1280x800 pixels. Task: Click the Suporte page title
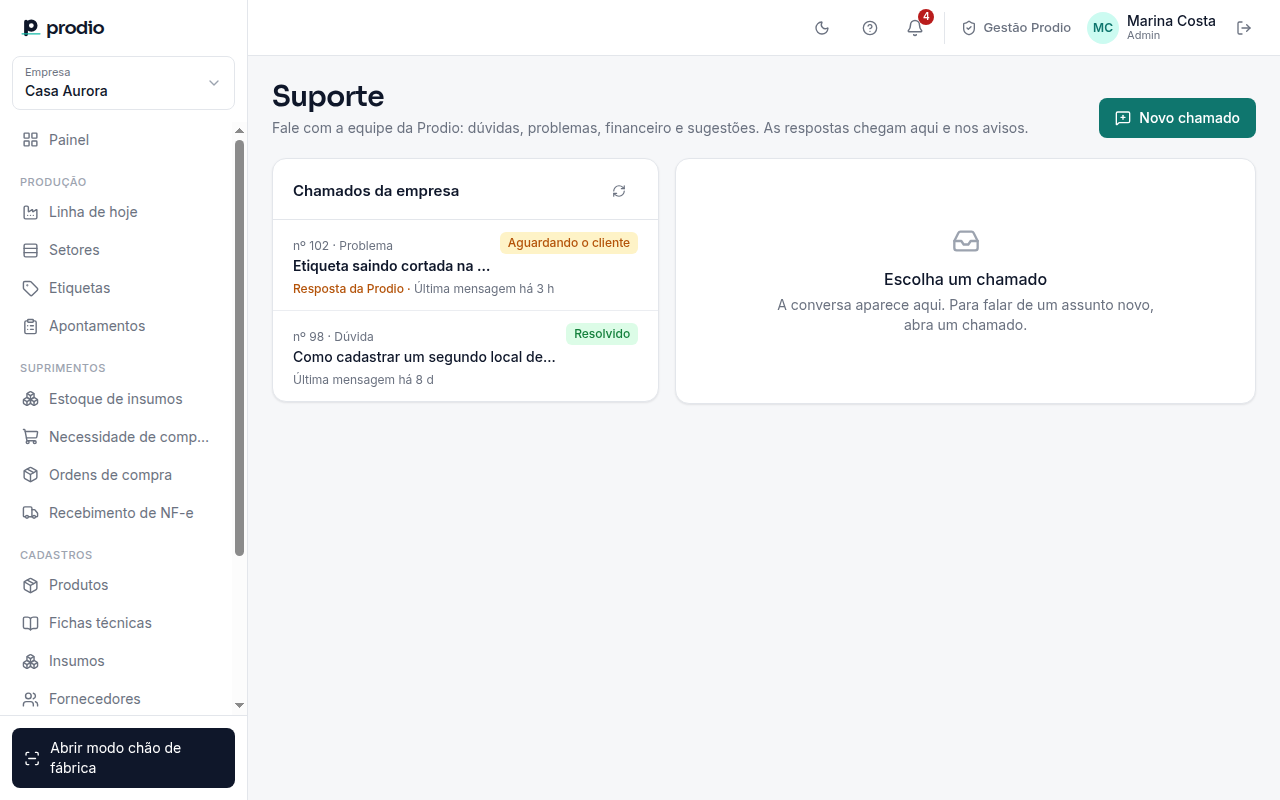tap(328, 96)
